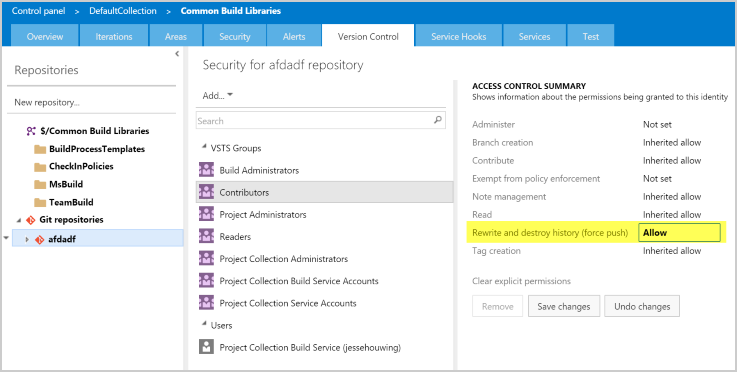
Task: Click the New repository... link
Action: click(x=47, y=102)
